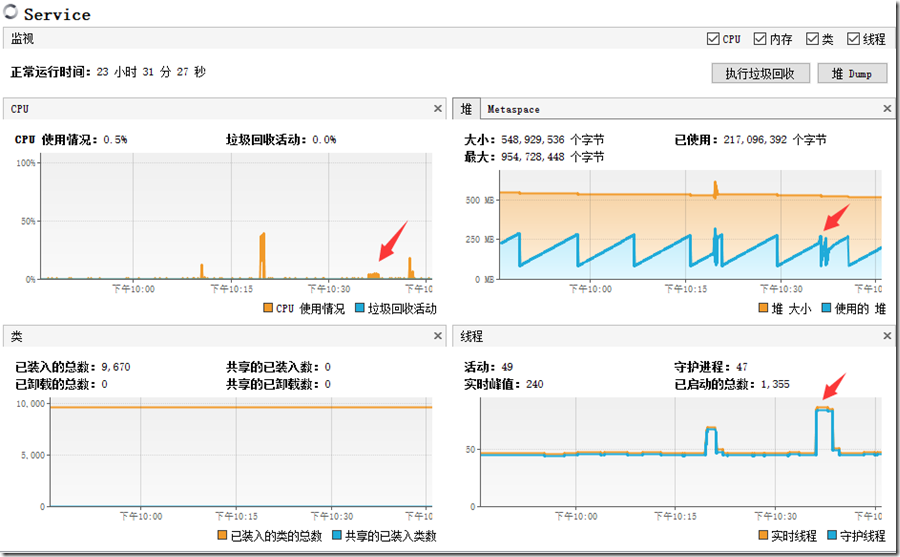Click the blue 守护线程 legend swatch
The image size is (900, 557).
pos(832,535)
